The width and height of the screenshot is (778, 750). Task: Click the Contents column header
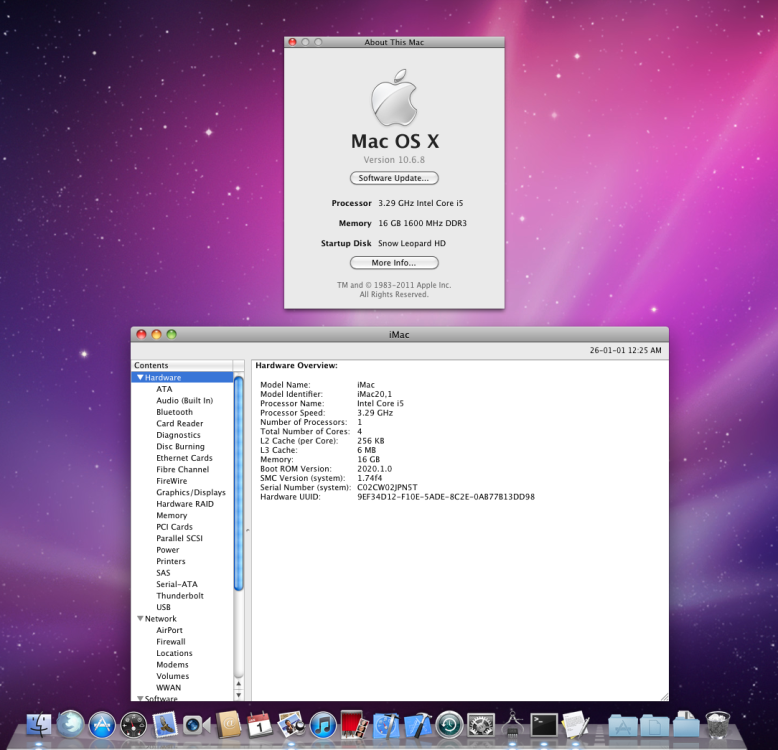[182, 365]
